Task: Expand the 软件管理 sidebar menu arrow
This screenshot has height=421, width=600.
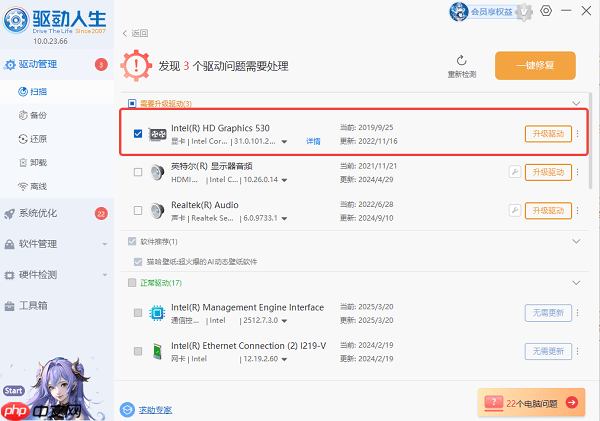Action: coord(104,244)
